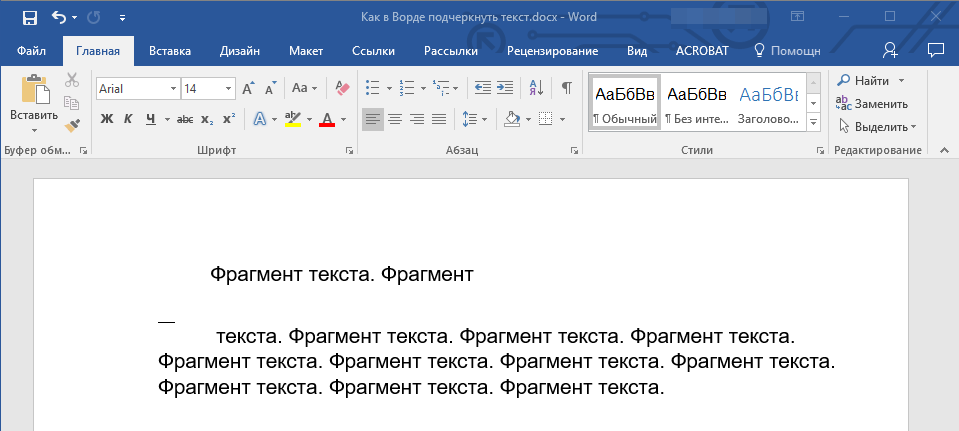Toggle bold formatting (Ж)
Image resolution: width=959 pixels, height=431 pixels.
(x=107, y=119)
